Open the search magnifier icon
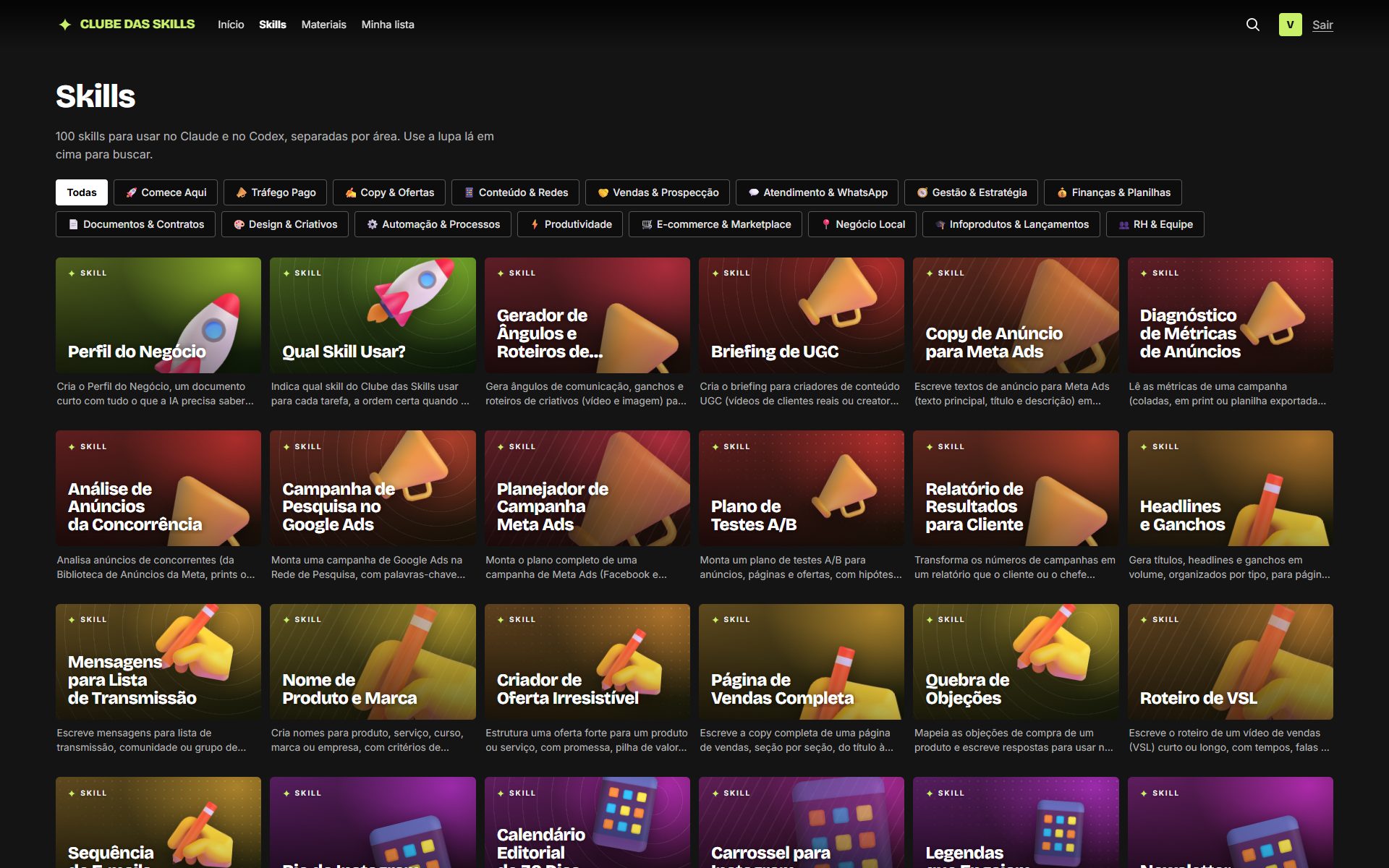The height and width of the screenshot is (868, 1389). tap(1253, 25)
